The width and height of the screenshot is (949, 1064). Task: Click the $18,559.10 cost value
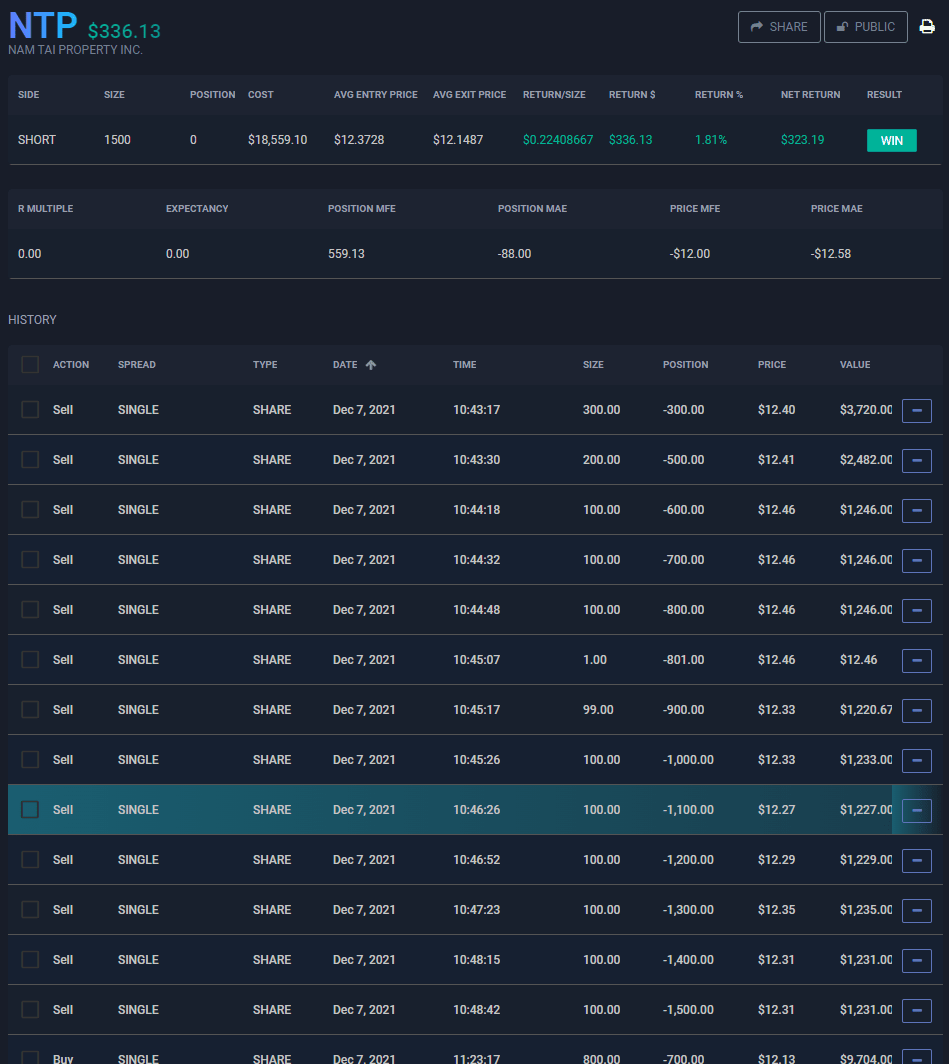tap(277, 140)
